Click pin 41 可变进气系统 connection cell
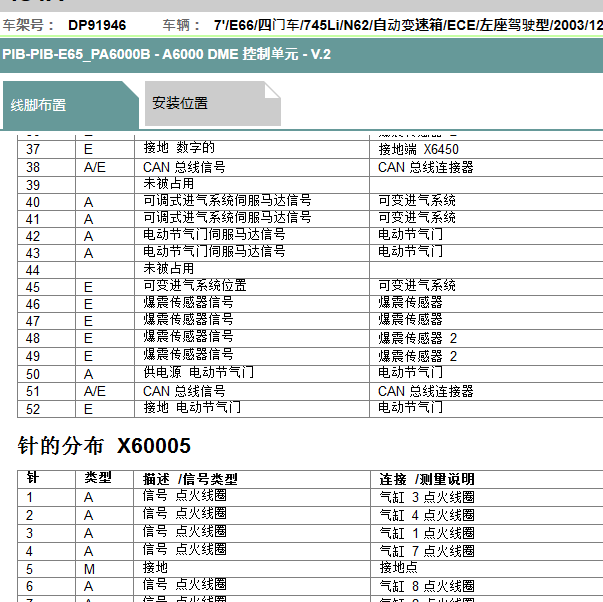This screenshot has width=603, height=602. [417, 217]
